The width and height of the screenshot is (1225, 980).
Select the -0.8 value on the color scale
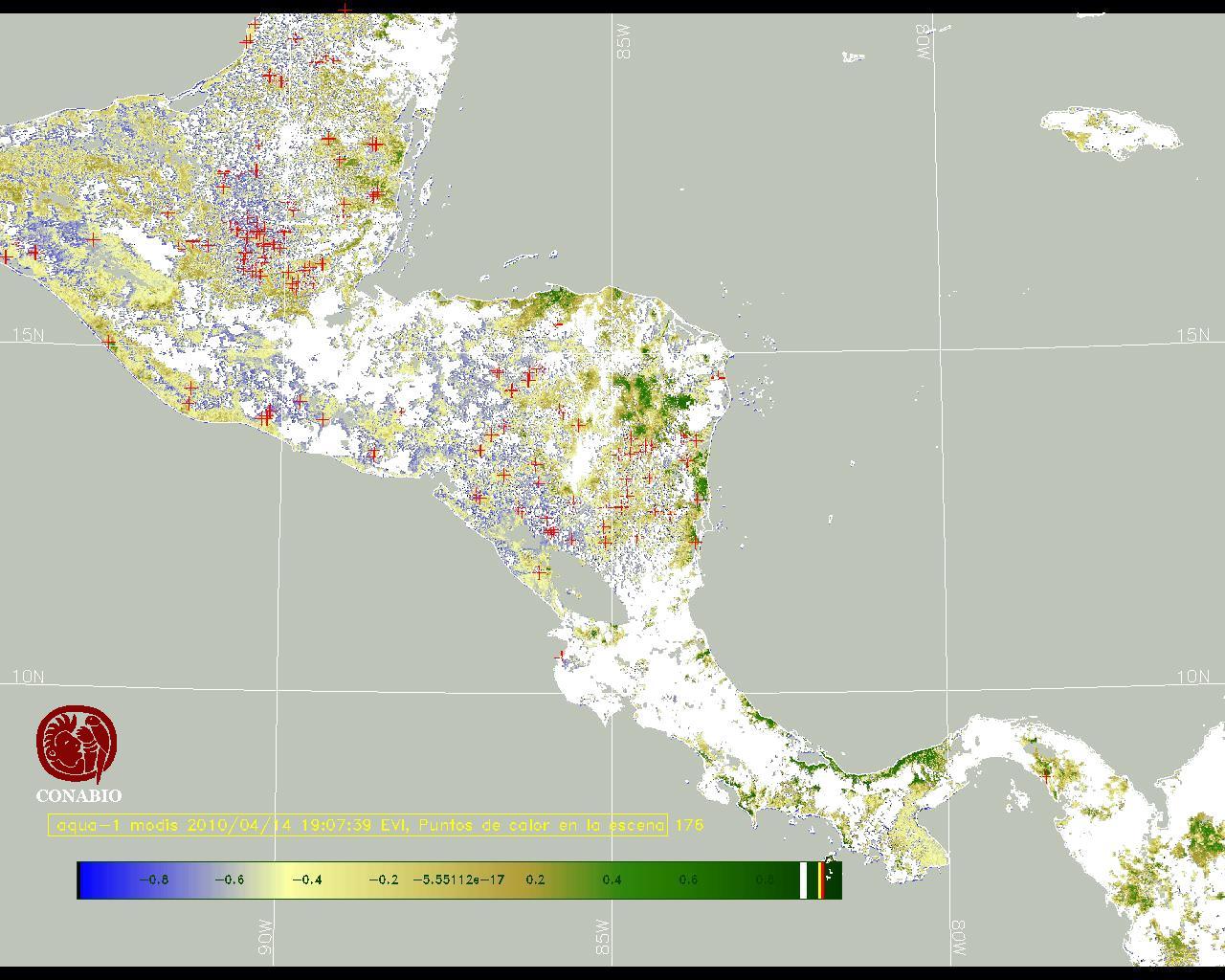coord(153,880)
